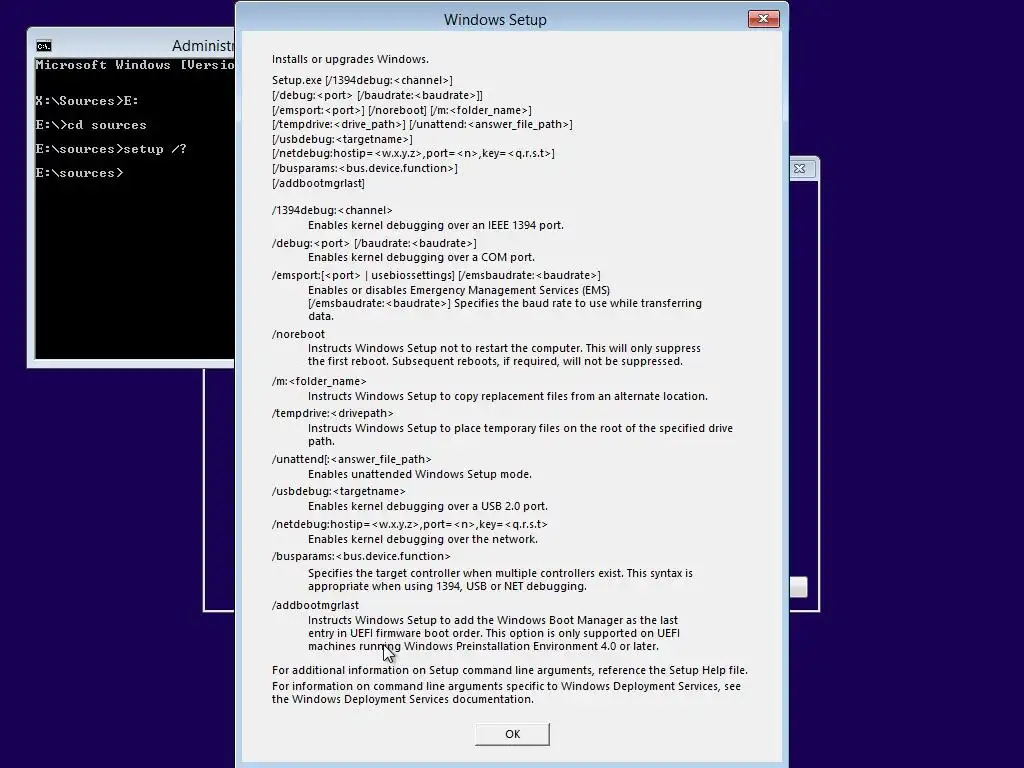Click the '/tempdrive:<drivepath>' option heading
This screenshot has width=1024, height=768.
point(332,413)
